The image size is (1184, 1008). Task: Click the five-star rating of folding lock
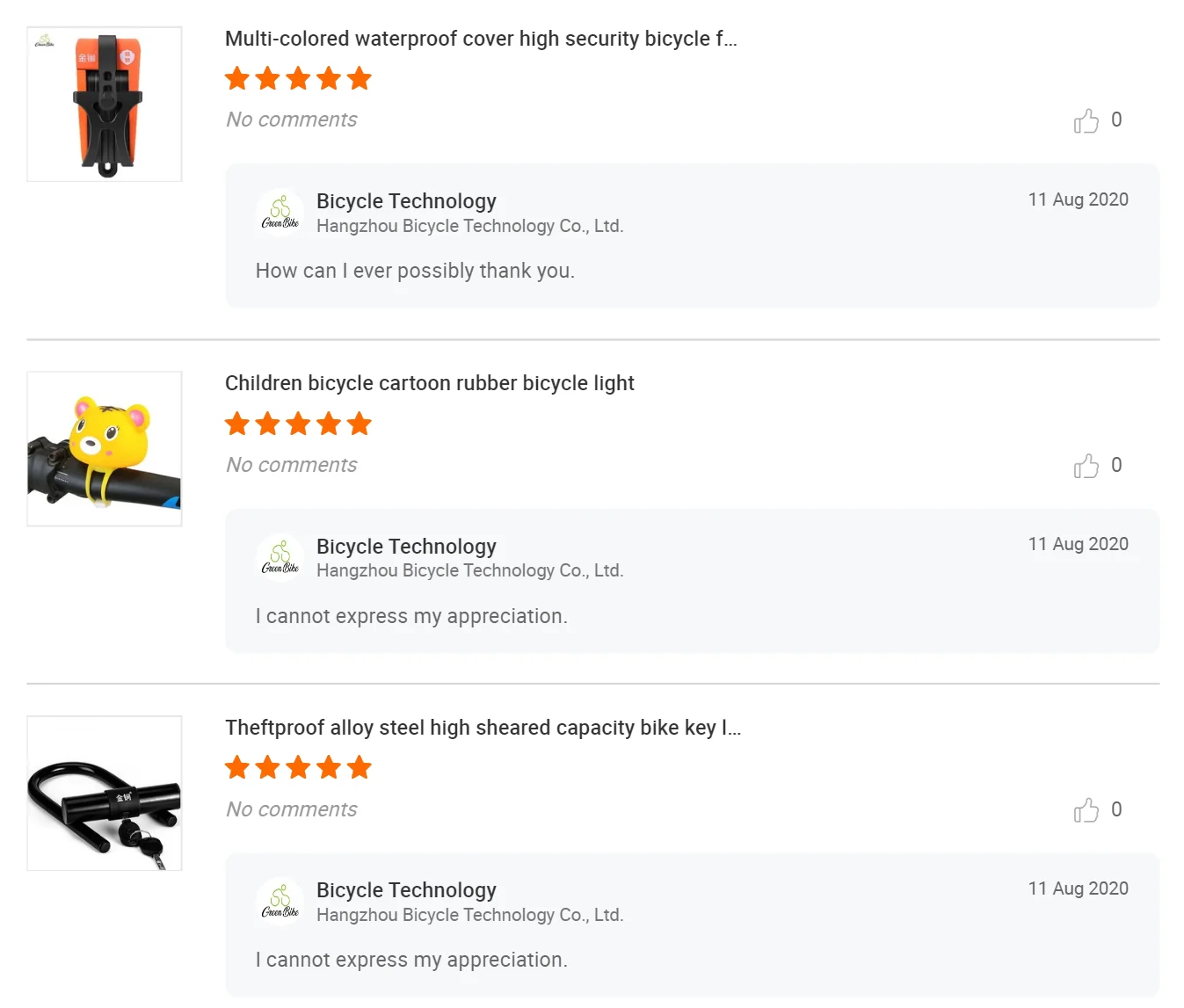(298, 79)
